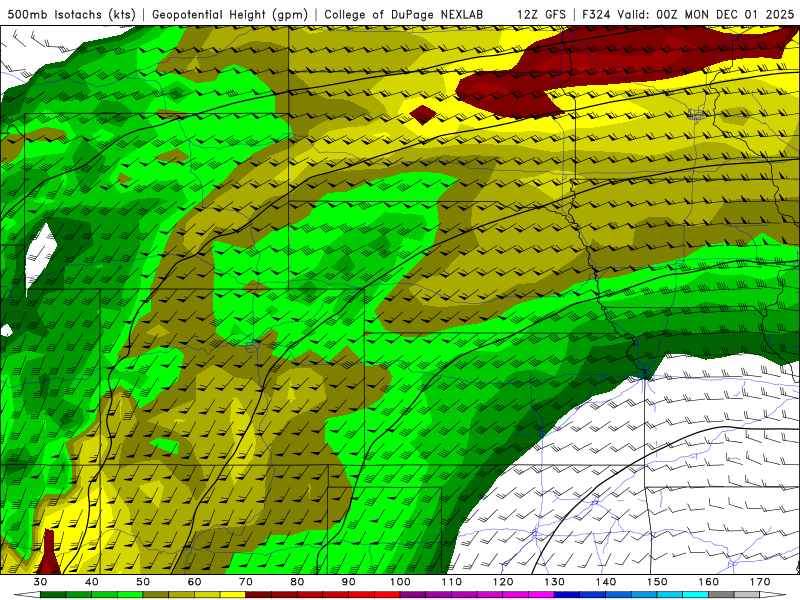800x600 pixels.
Task: Click the '500mb Isotachs (kts)' title text
Action: (71, 15)
